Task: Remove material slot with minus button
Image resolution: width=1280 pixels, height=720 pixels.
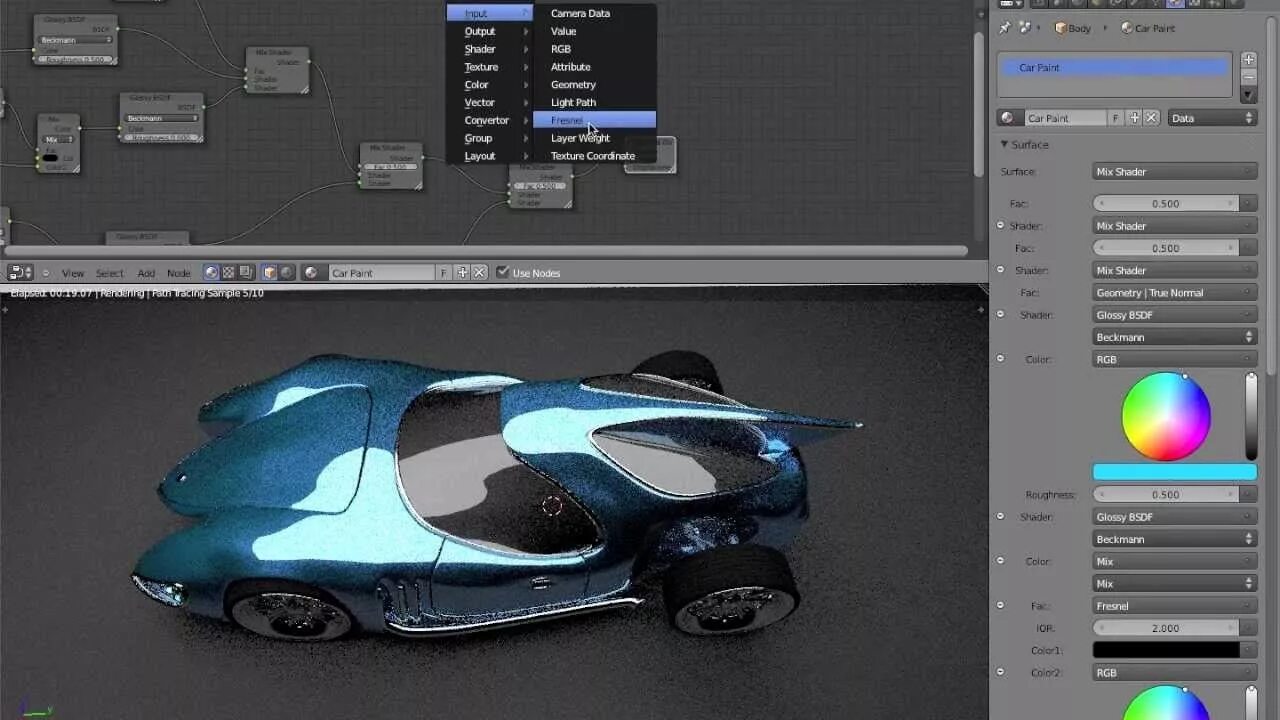Action: [1248, 77]
